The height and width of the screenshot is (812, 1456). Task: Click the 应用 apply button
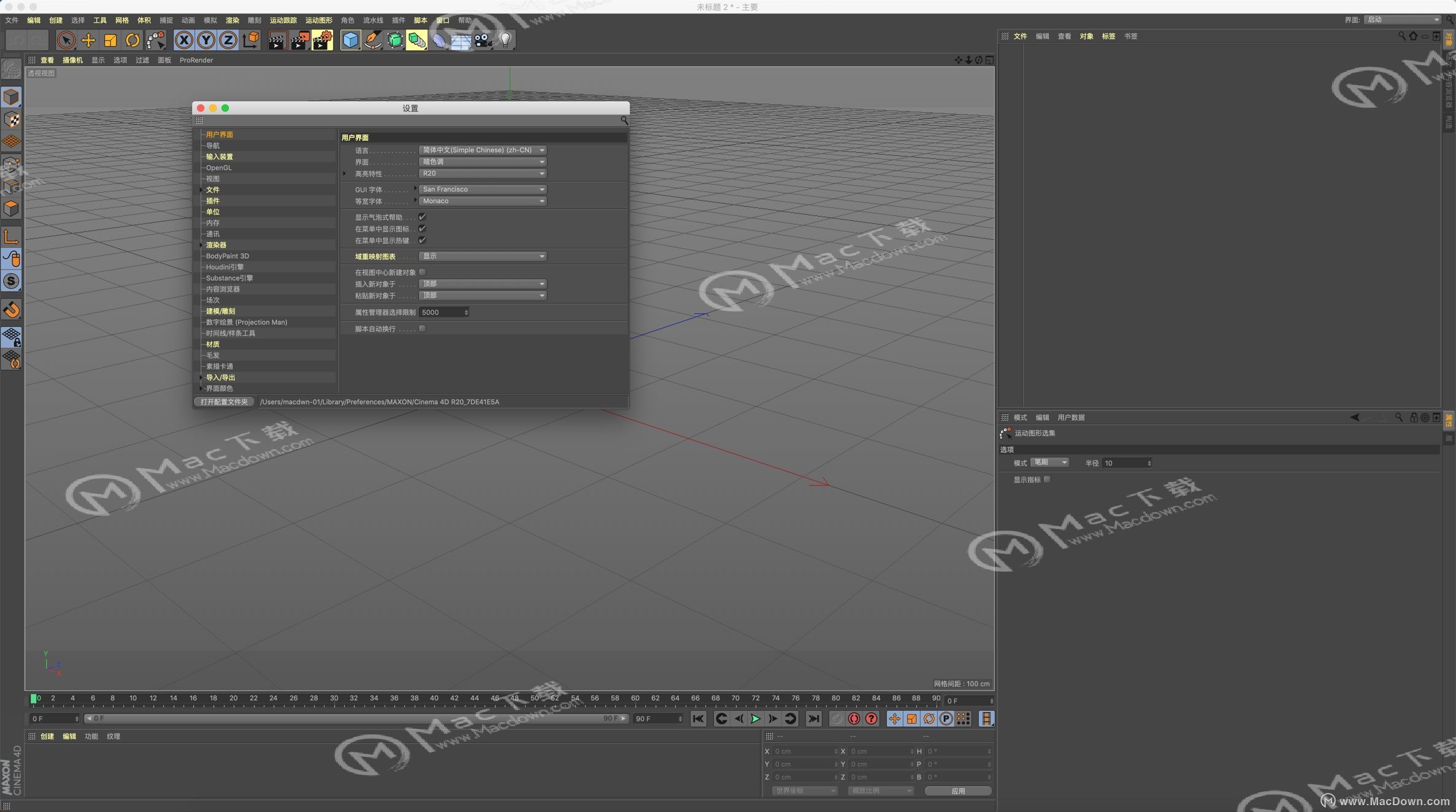958,791
